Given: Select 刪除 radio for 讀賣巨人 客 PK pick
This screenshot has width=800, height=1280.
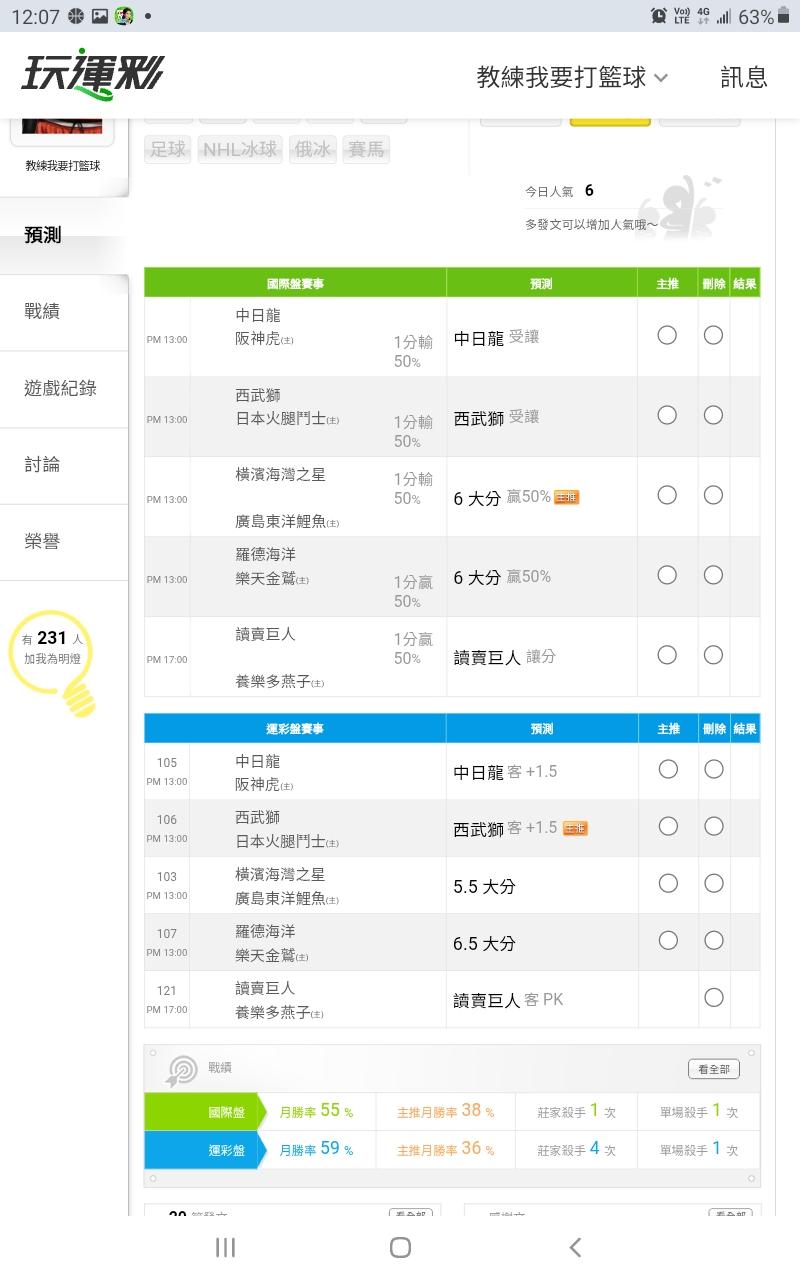Looking at the screenshot, I should click(713, 997).
